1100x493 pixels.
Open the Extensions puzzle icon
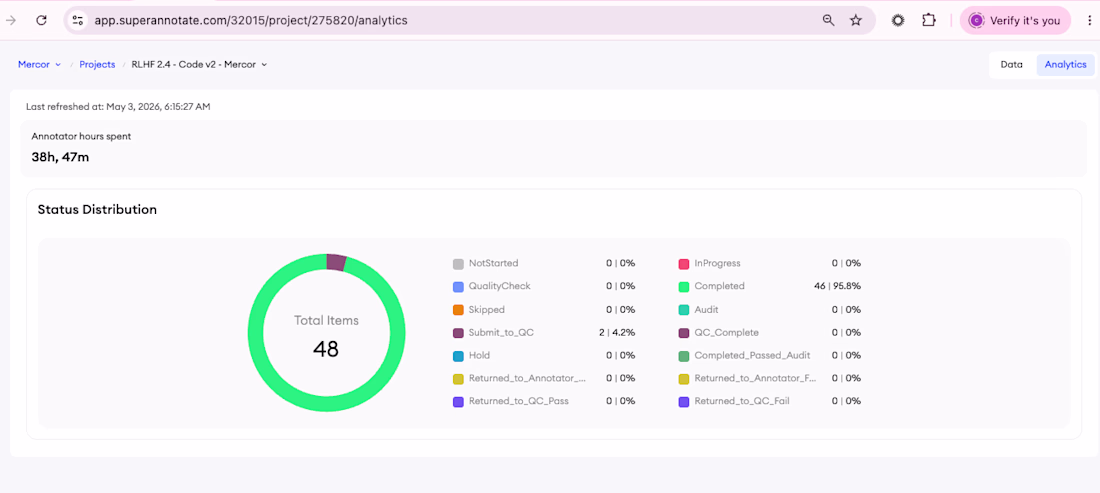929,20
